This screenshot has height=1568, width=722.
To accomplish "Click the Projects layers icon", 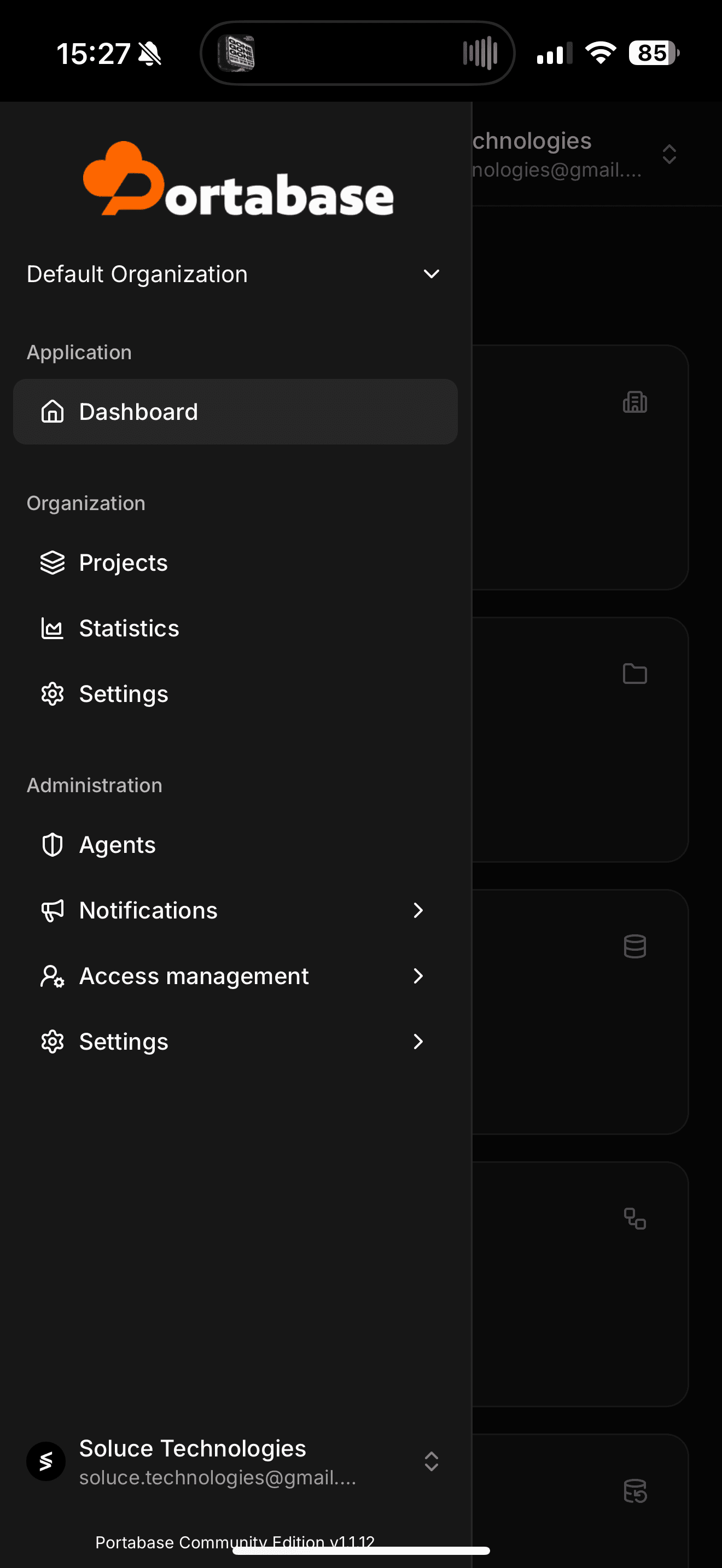I will [53, 563].
